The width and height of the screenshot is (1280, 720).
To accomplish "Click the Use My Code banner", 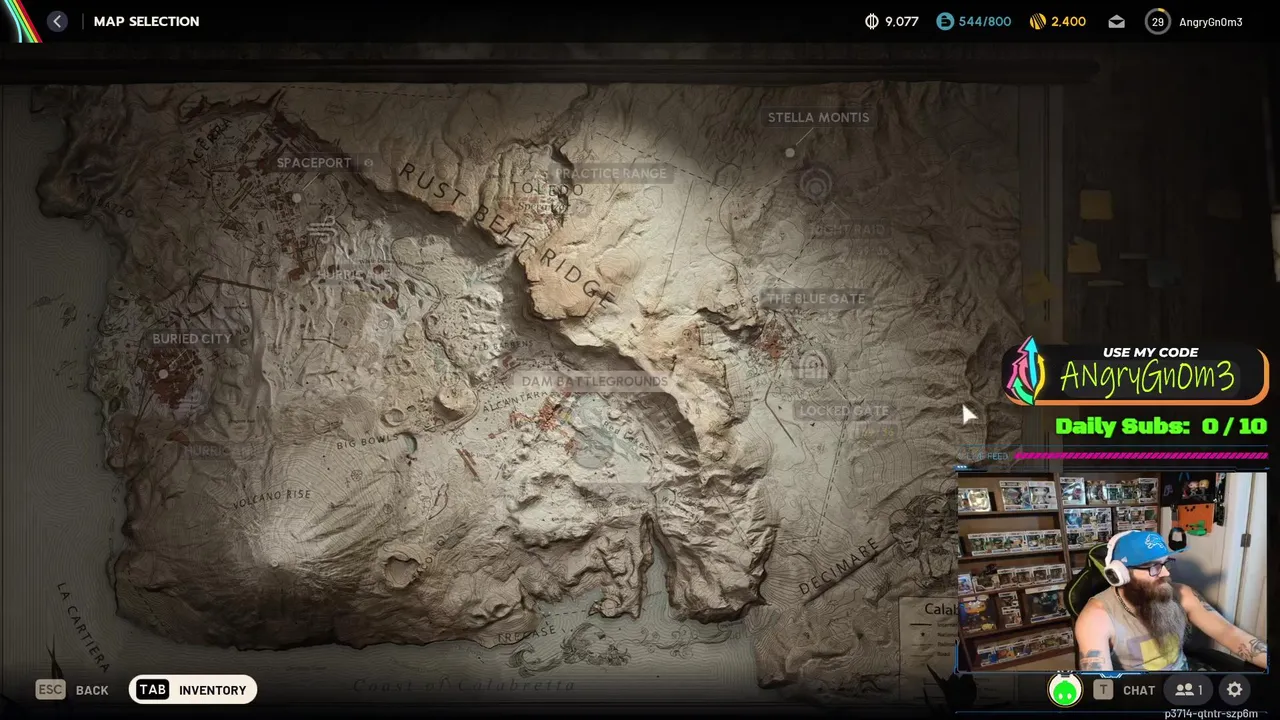I will (1136, 372).
